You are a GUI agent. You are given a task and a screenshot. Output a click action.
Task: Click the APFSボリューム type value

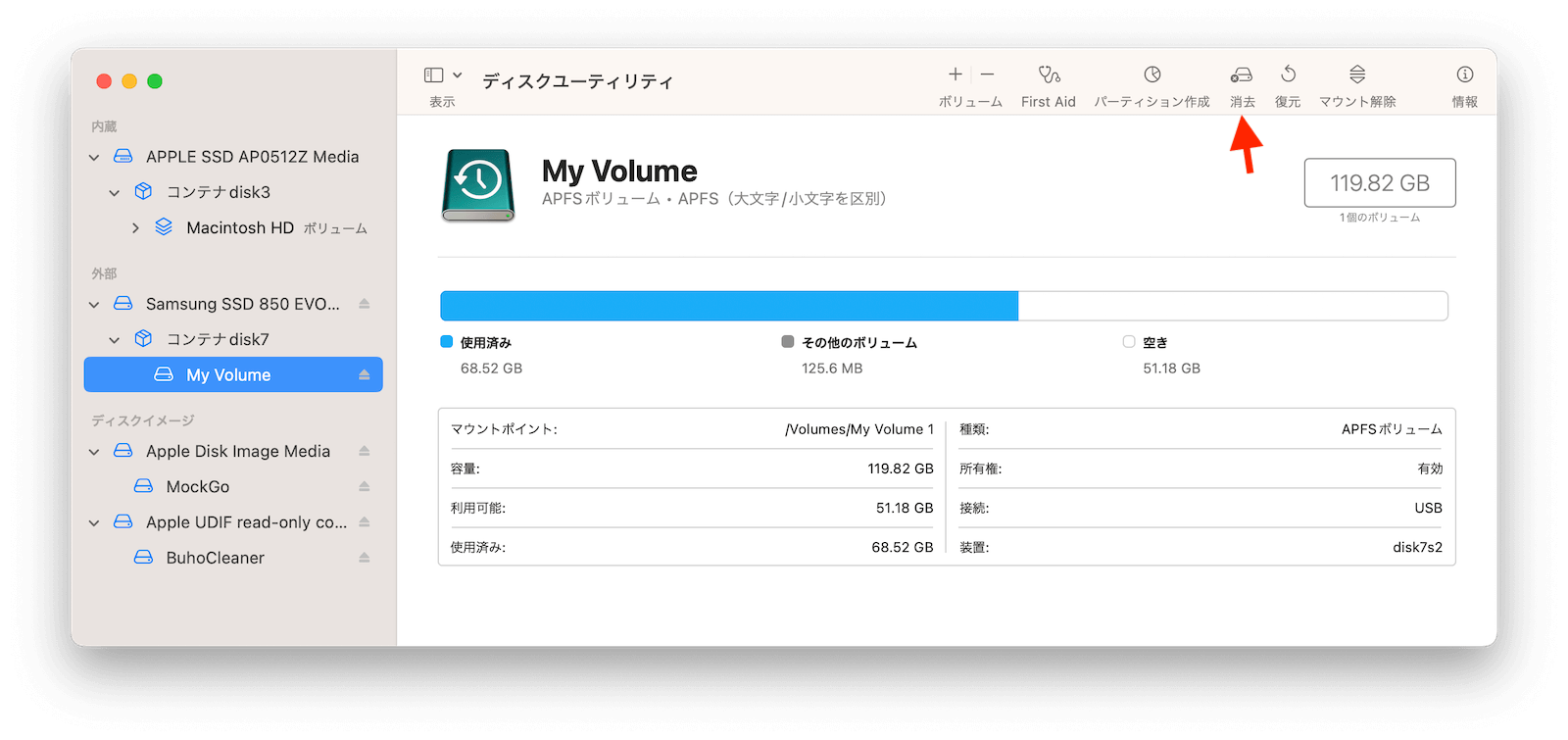[1392, 429]
